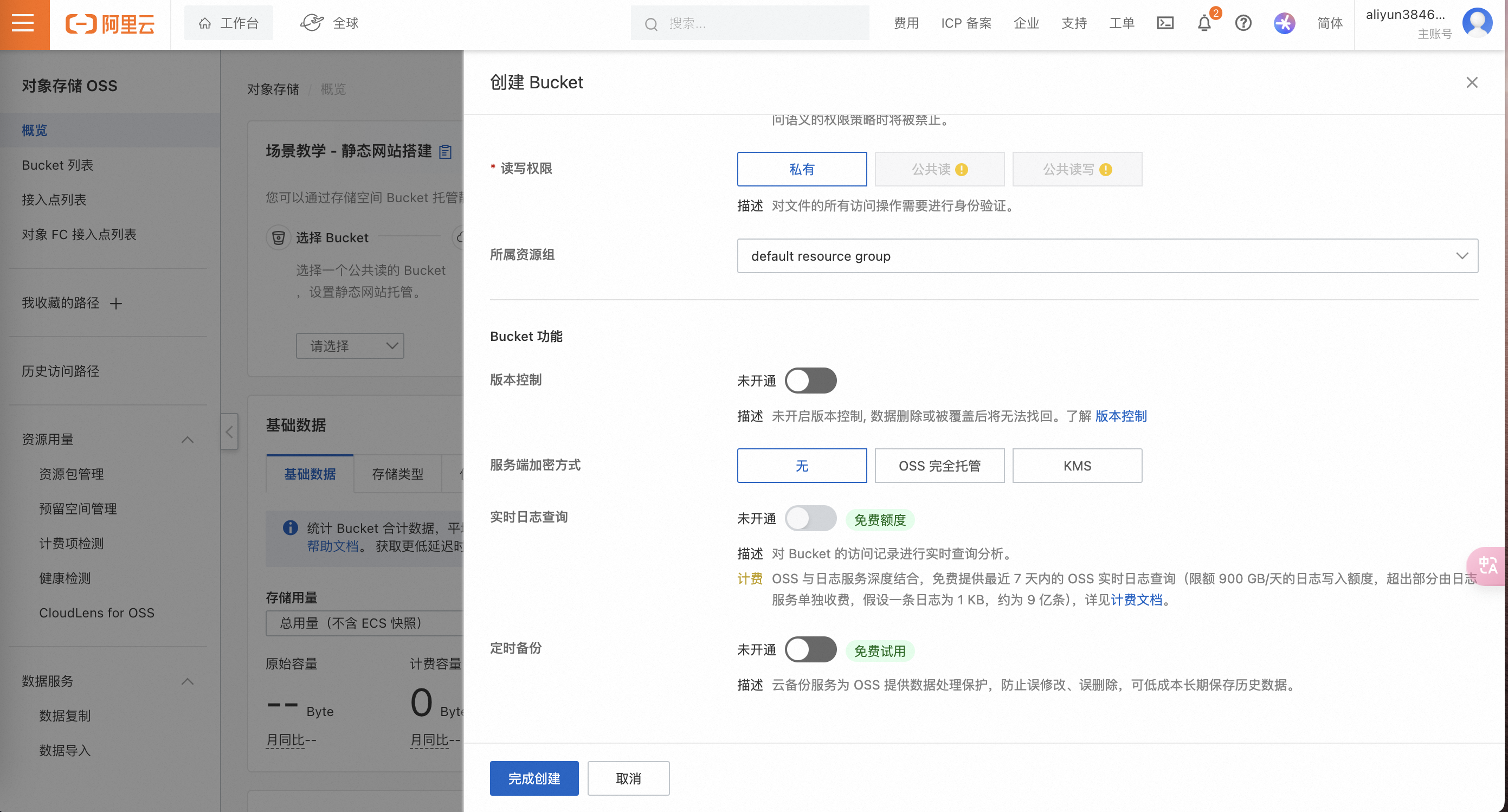The height and width of the screenshot is (812, 1508).
Task: Select OSS 完全托管 encryption
Action: click(939, 466)
